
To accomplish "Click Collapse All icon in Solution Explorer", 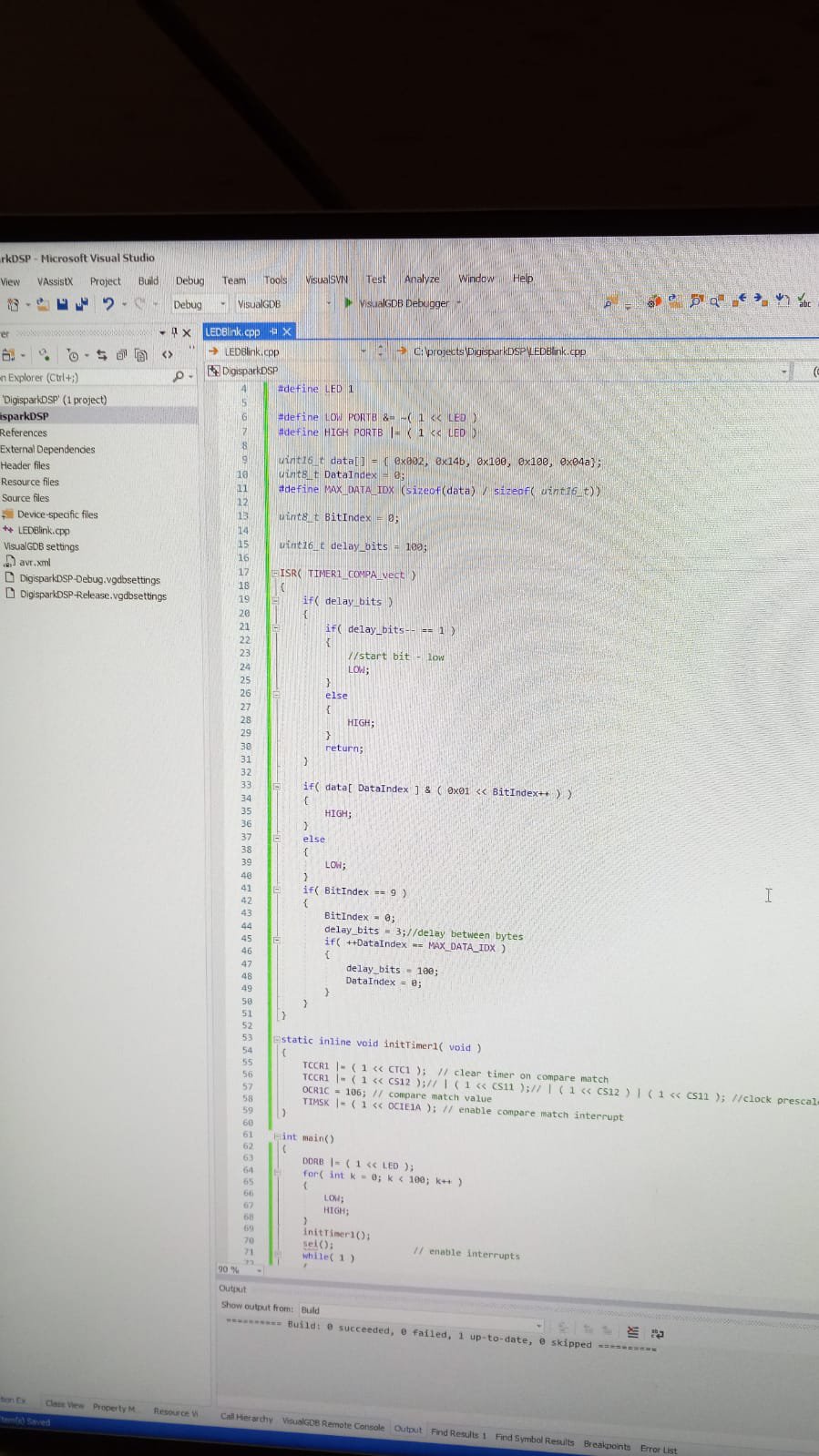I will pos(120,355).
